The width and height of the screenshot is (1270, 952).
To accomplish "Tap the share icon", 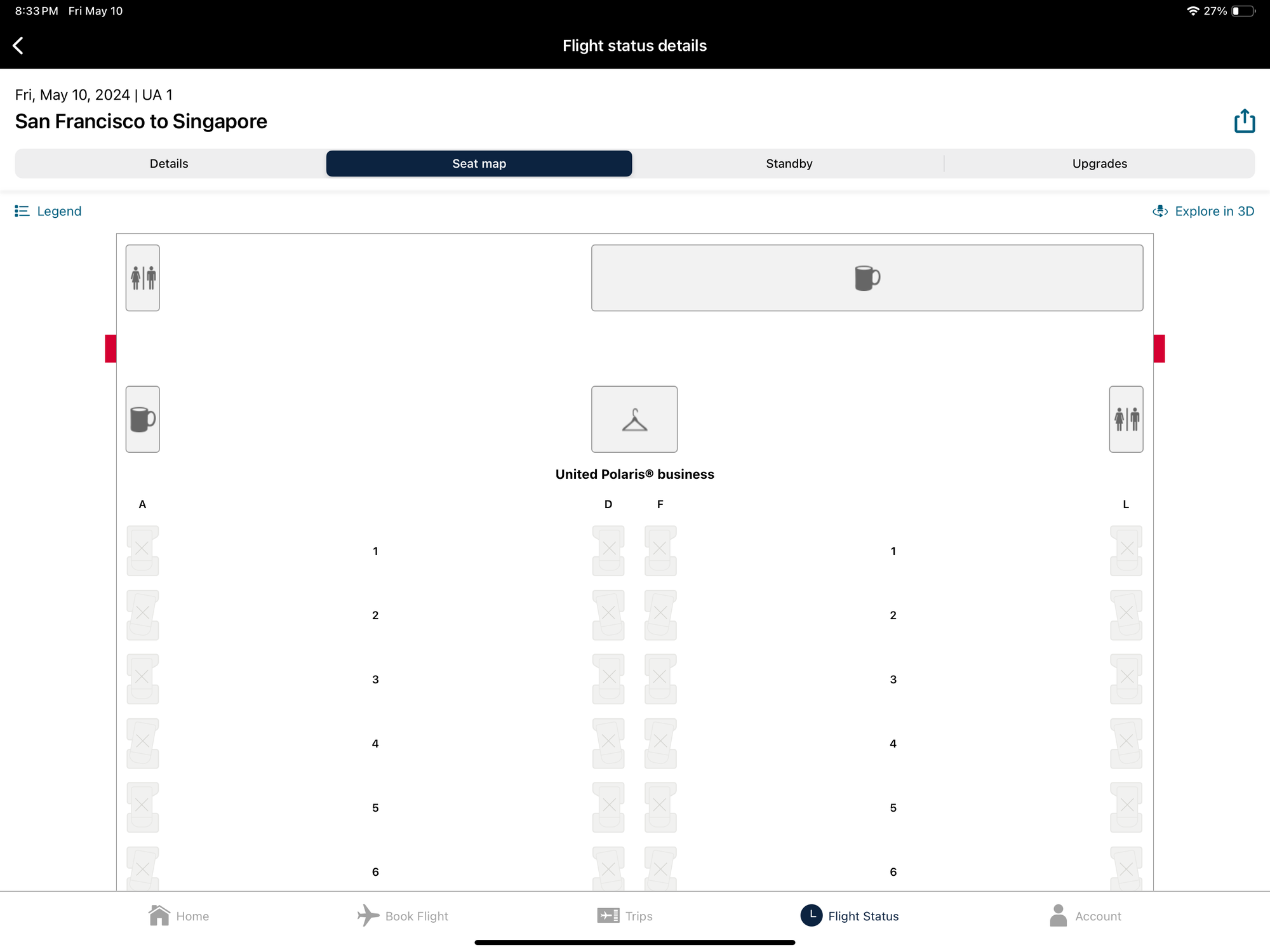I will (1244, 121).
